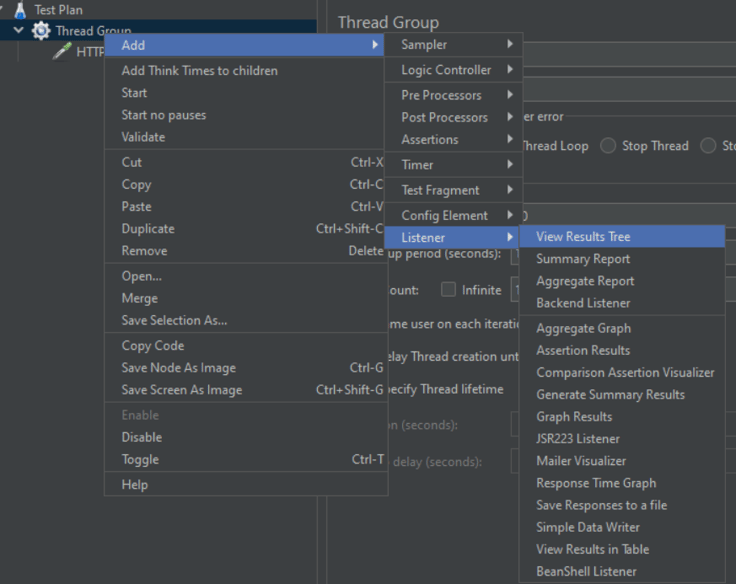Open the Help menu entry

click(x=135, y=485)
